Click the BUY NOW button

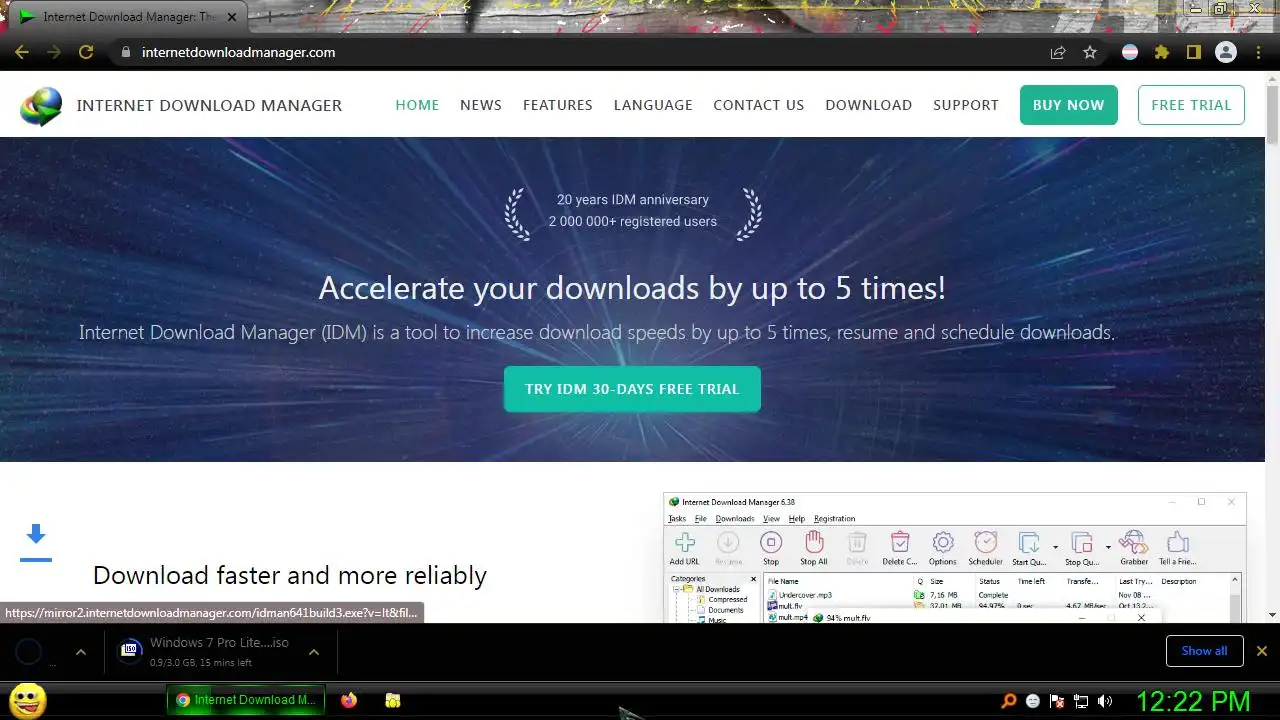point(1069,105)
